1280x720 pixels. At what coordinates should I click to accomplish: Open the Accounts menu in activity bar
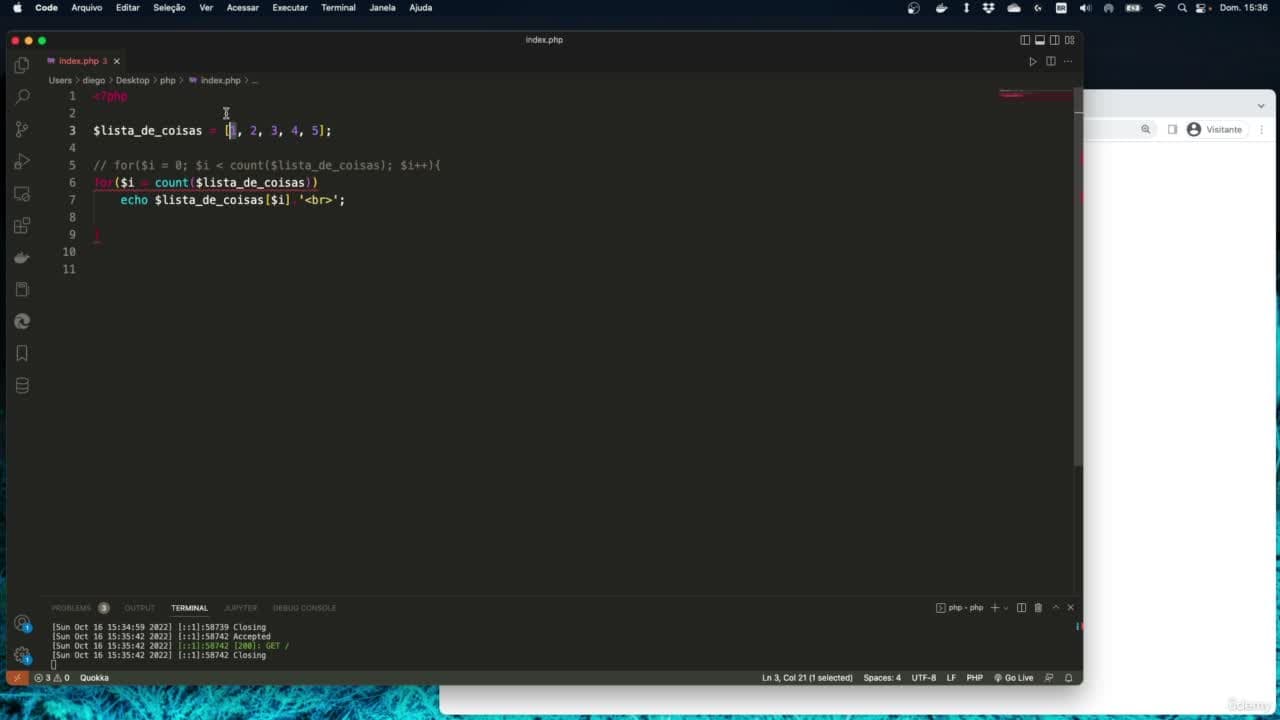22,624
